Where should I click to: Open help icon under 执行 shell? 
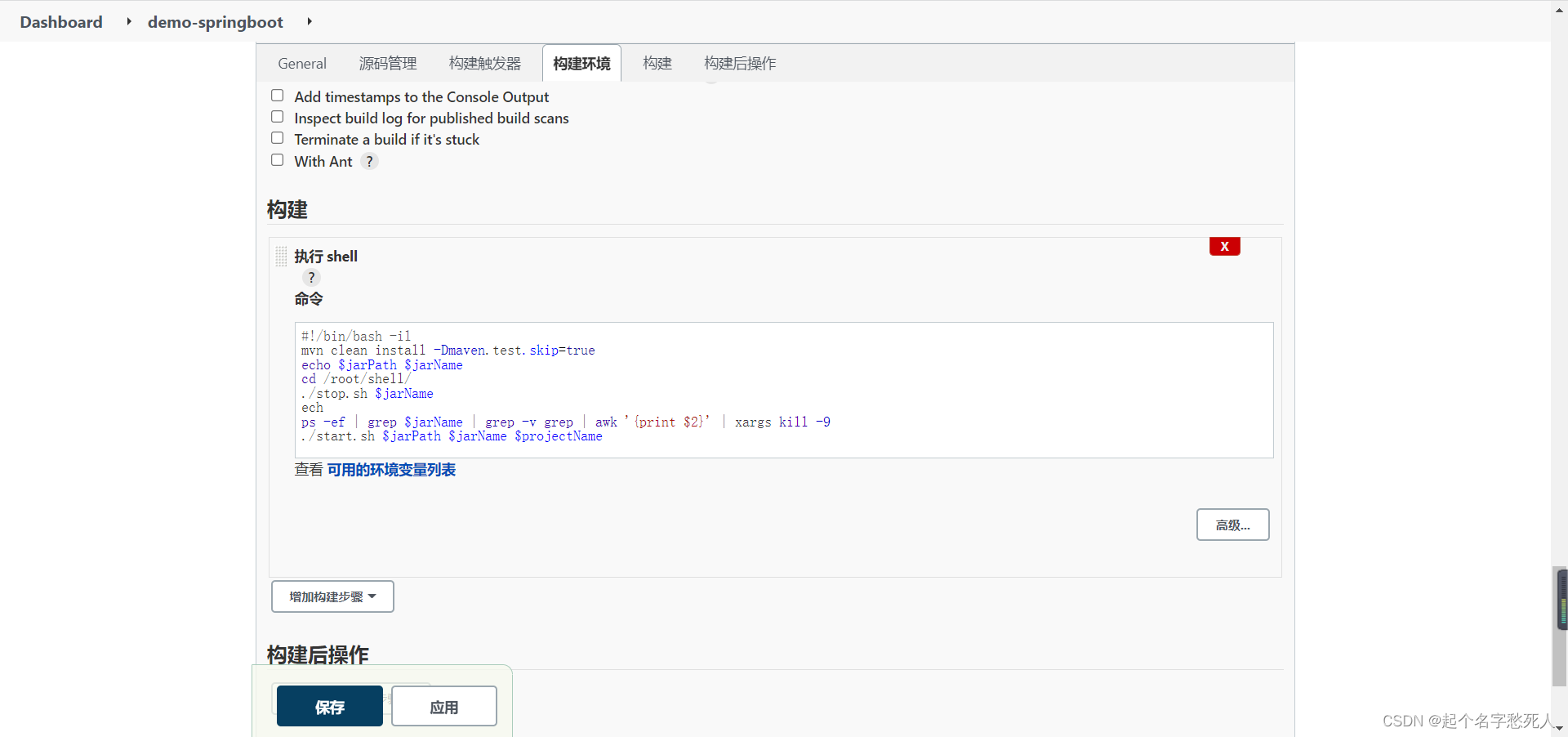(x=311, y=278)
